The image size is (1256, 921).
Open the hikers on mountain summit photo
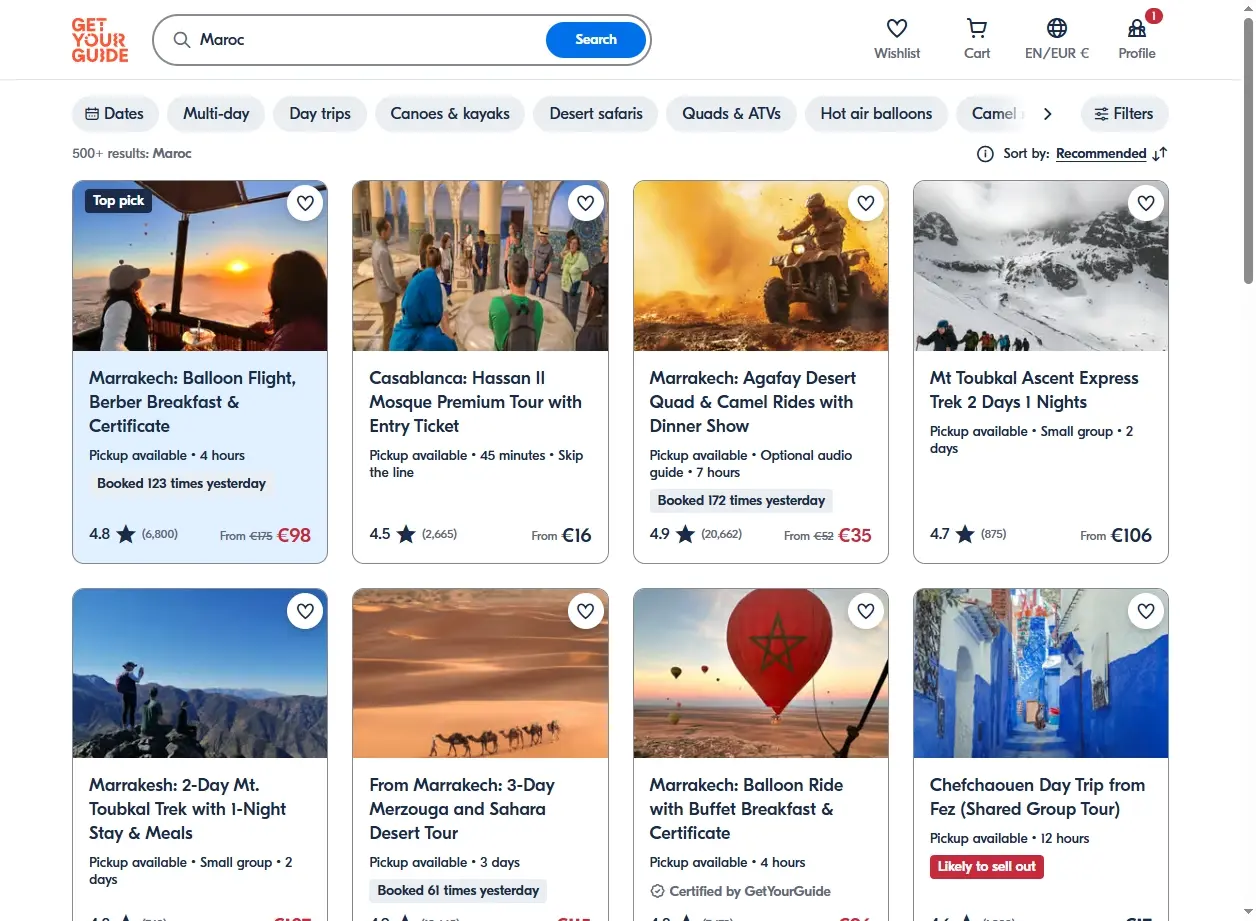200,673
